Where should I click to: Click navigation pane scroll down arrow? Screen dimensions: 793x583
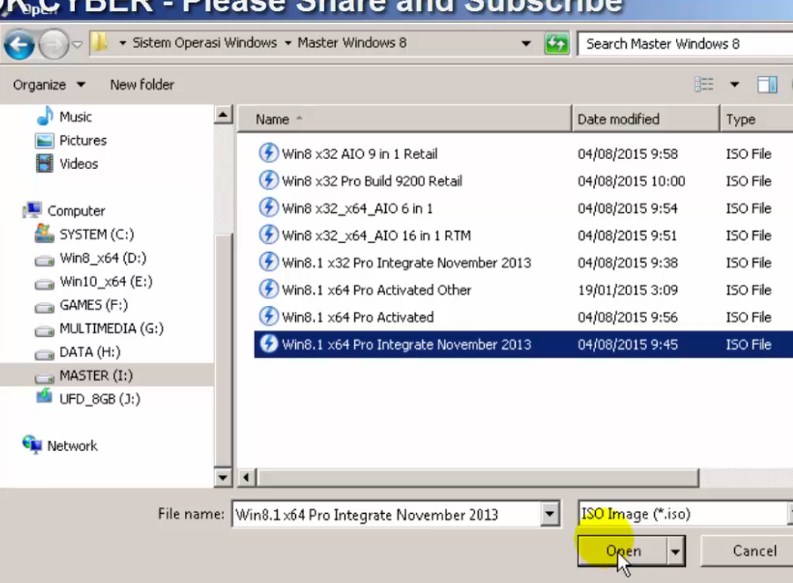pyautogui.click(x=223, y=477)
